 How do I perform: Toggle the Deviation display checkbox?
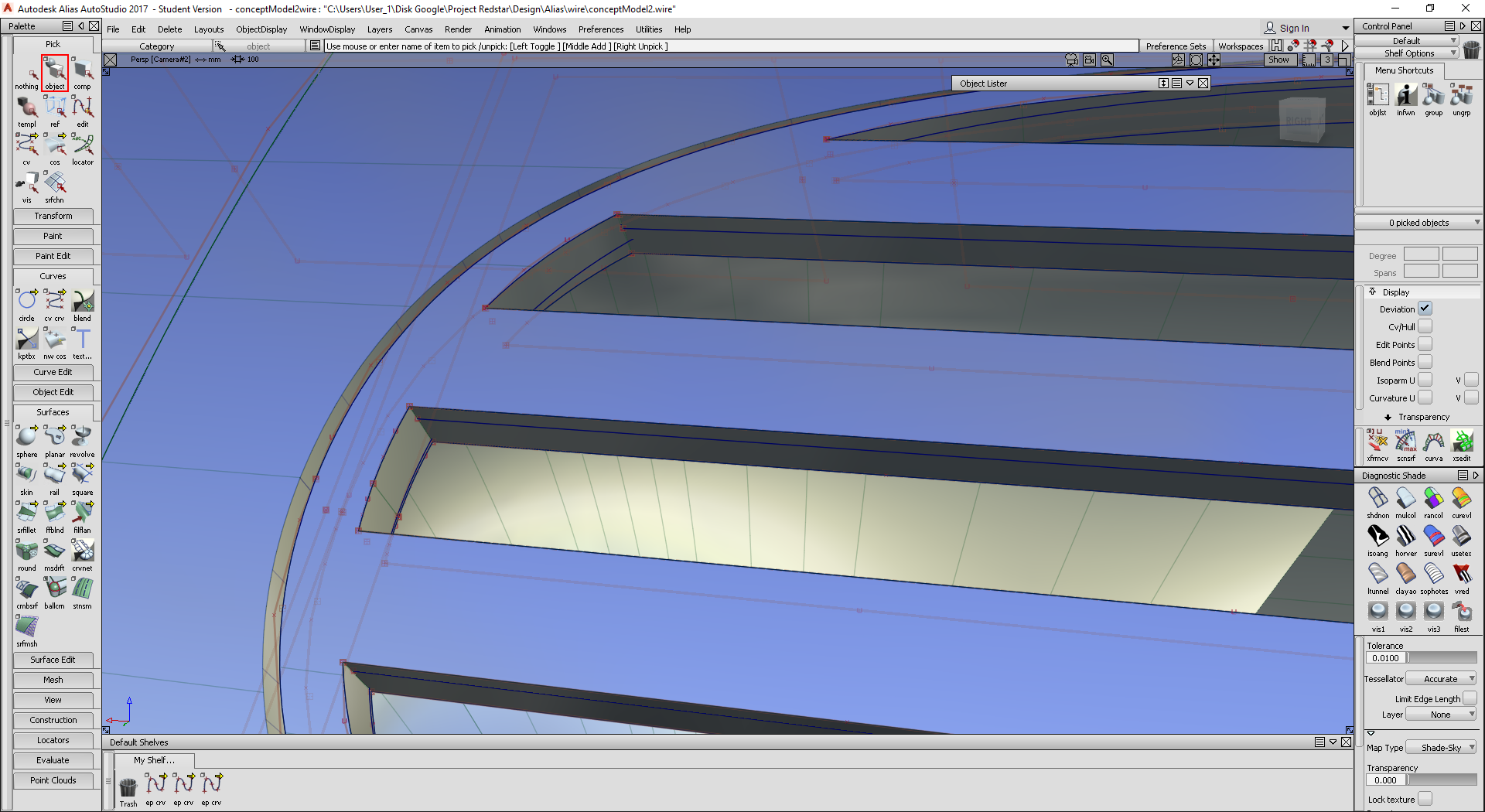coord(1425,309)
